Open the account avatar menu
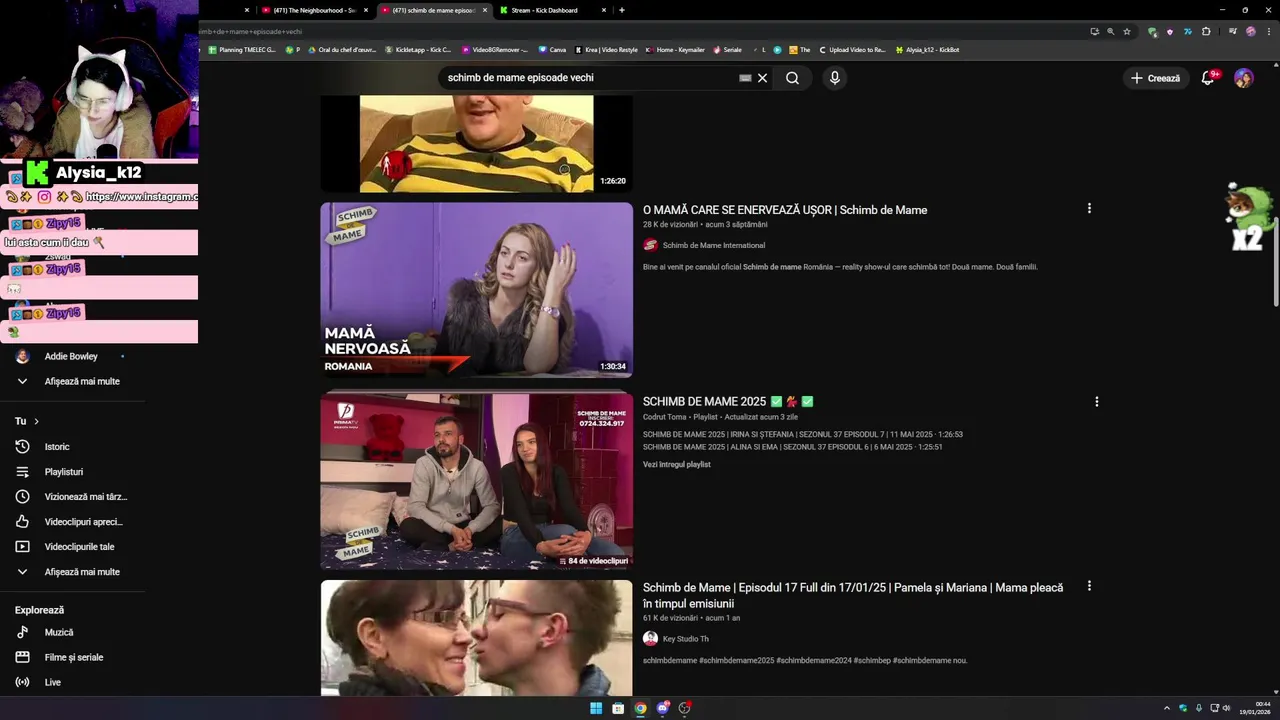 tap(1243, 78)
